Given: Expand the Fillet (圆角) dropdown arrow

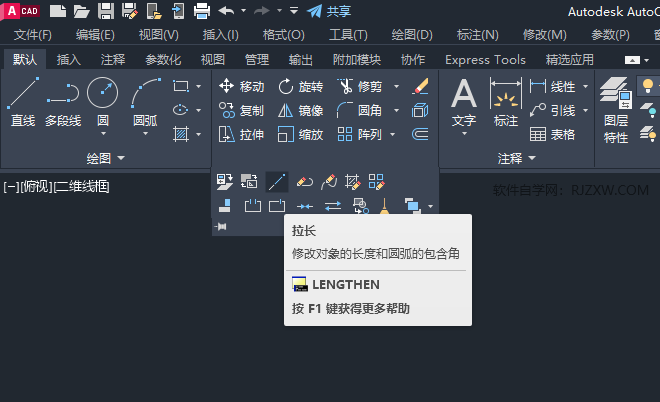Looking at the screenshot, I should click(397, 110).
